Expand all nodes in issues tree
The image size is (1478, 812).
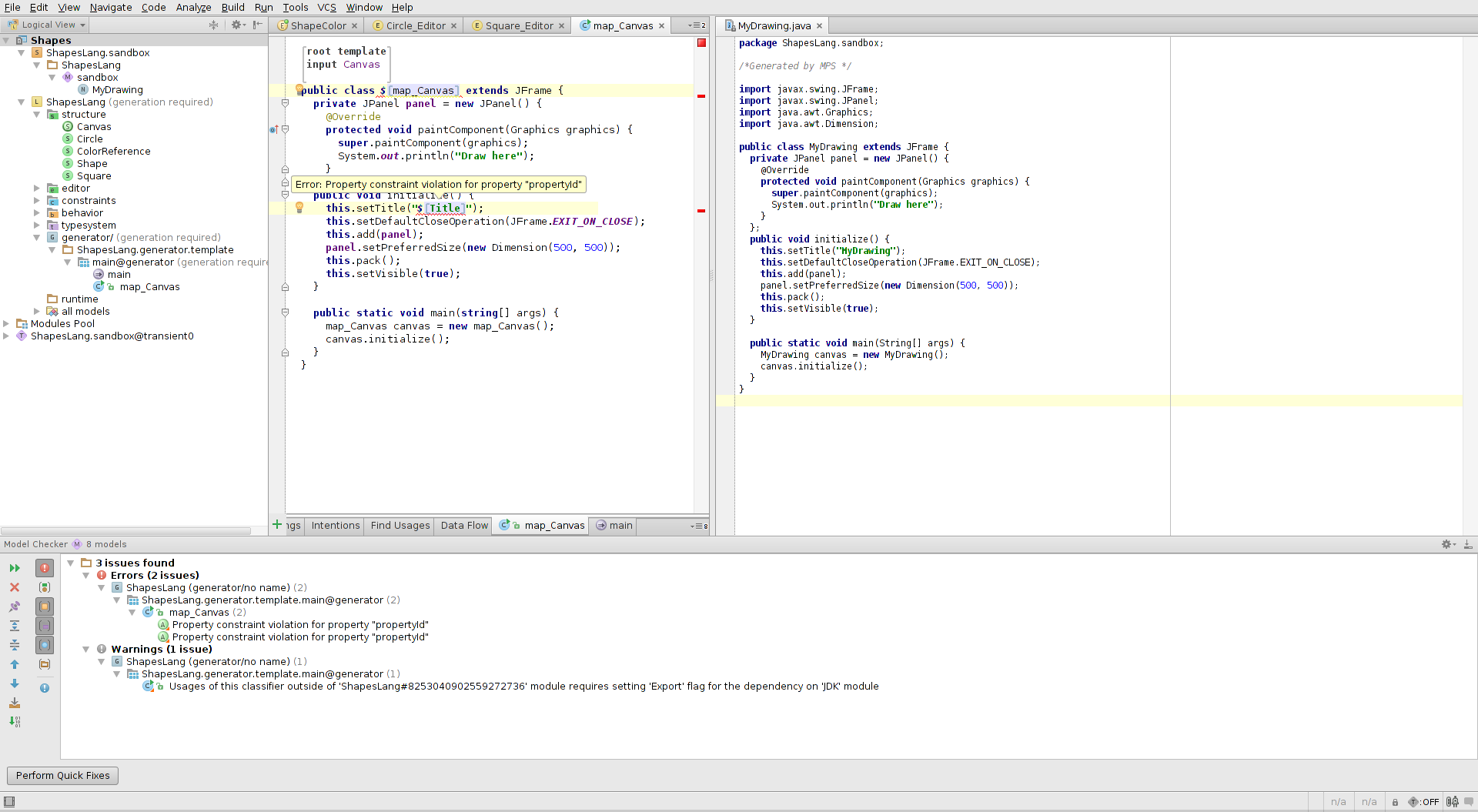tap(15, 626)
